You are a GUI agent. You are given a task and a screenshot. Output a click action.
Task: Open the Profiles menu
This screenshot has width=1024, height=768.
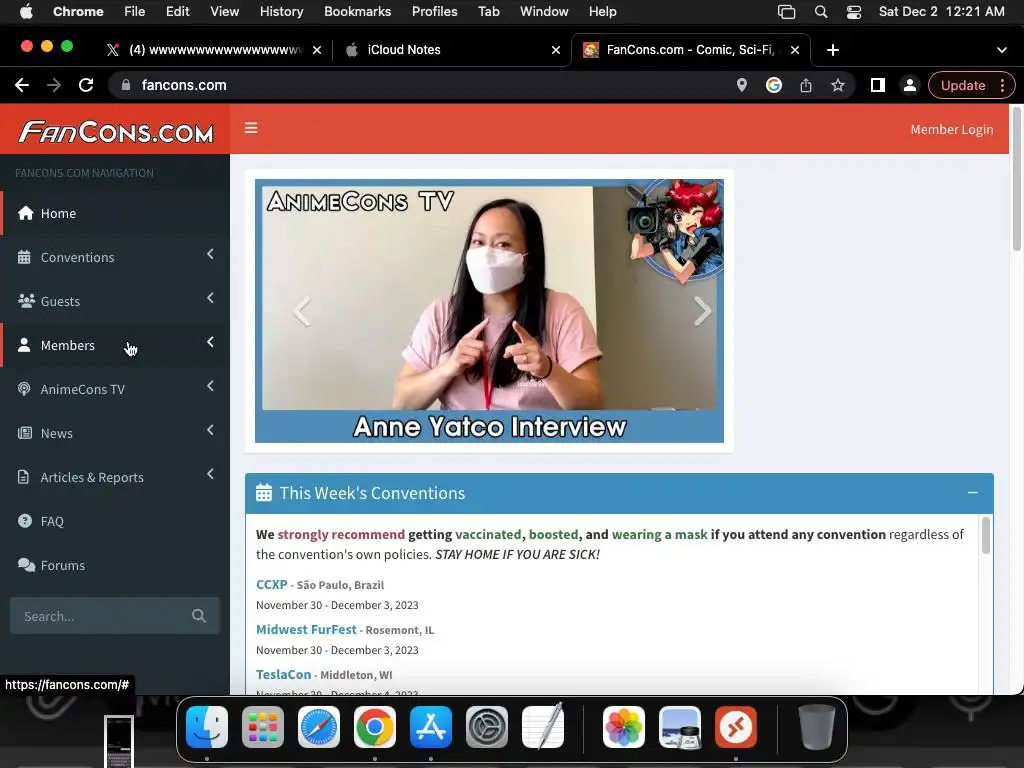pos(434,12)
